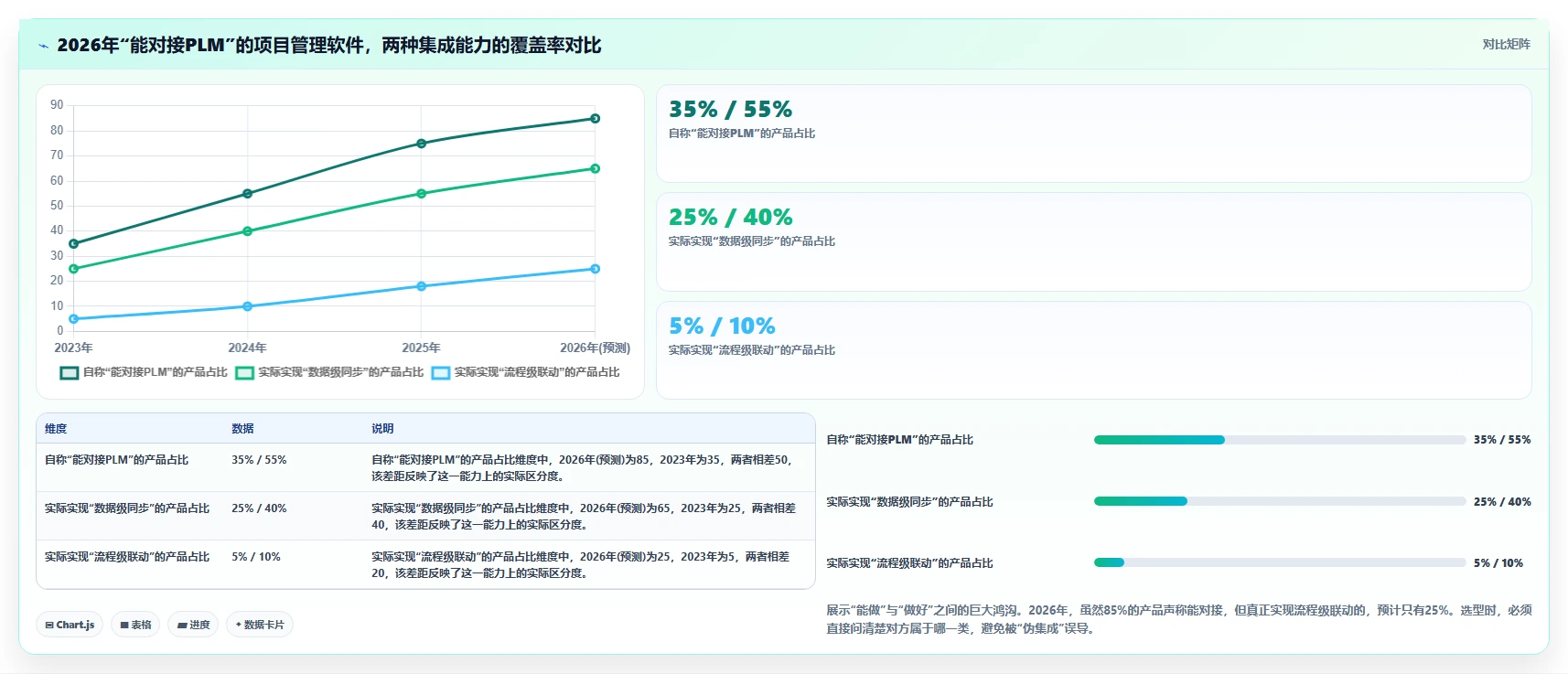Screen dimensions: 1568x674
Task: Click the summary paragraph starting 展示"能做"与"做好"
Action: 1179,619
